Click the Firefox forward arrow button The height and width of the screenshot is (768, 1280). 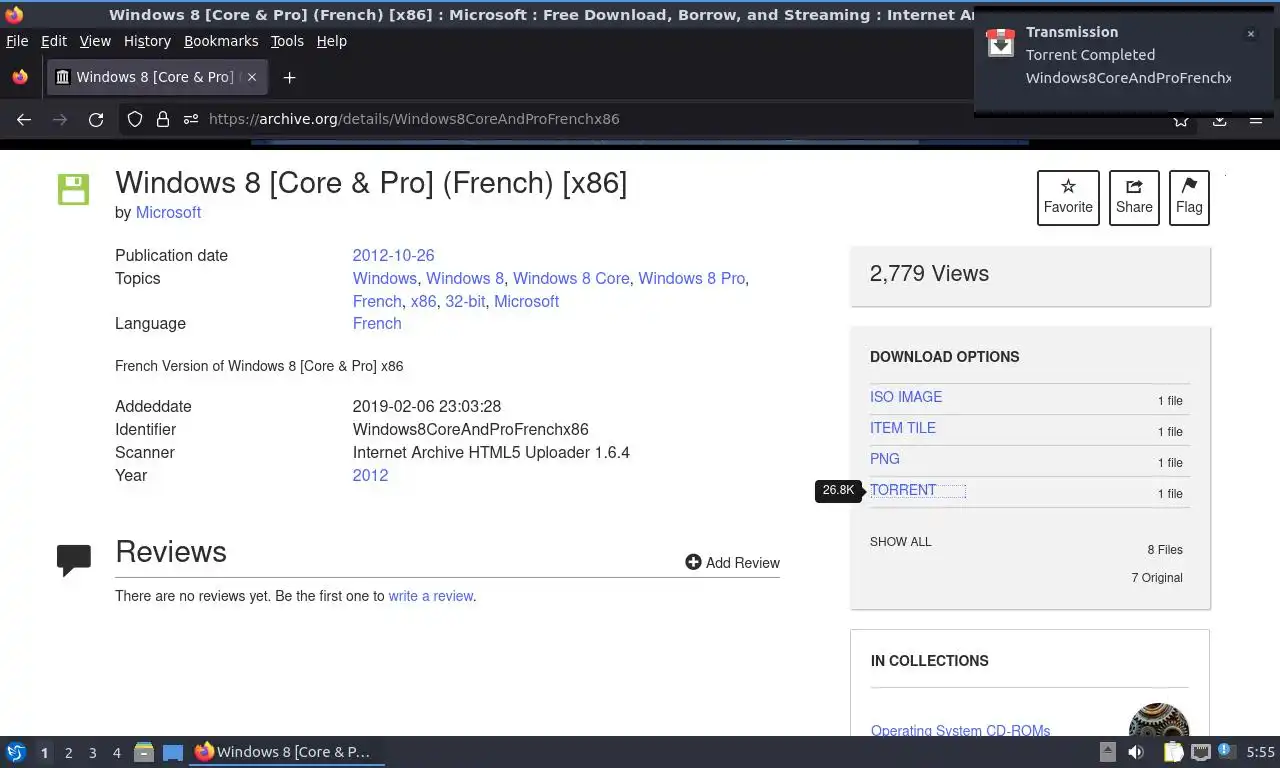(x=60, y=119)
